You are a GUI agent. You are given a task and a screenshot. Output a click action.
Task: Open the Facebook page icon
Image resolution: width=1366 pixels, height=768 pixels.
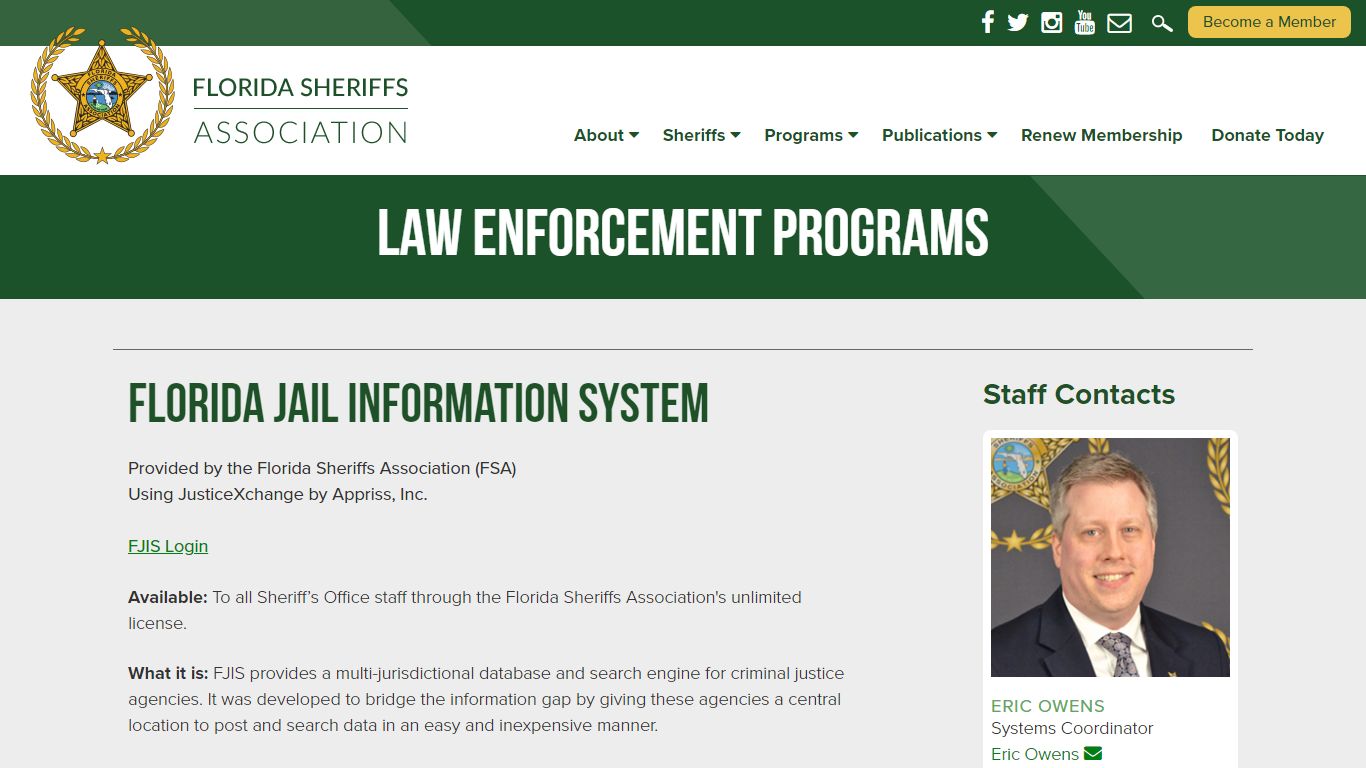pyautogui.click(x=988, y=22)
